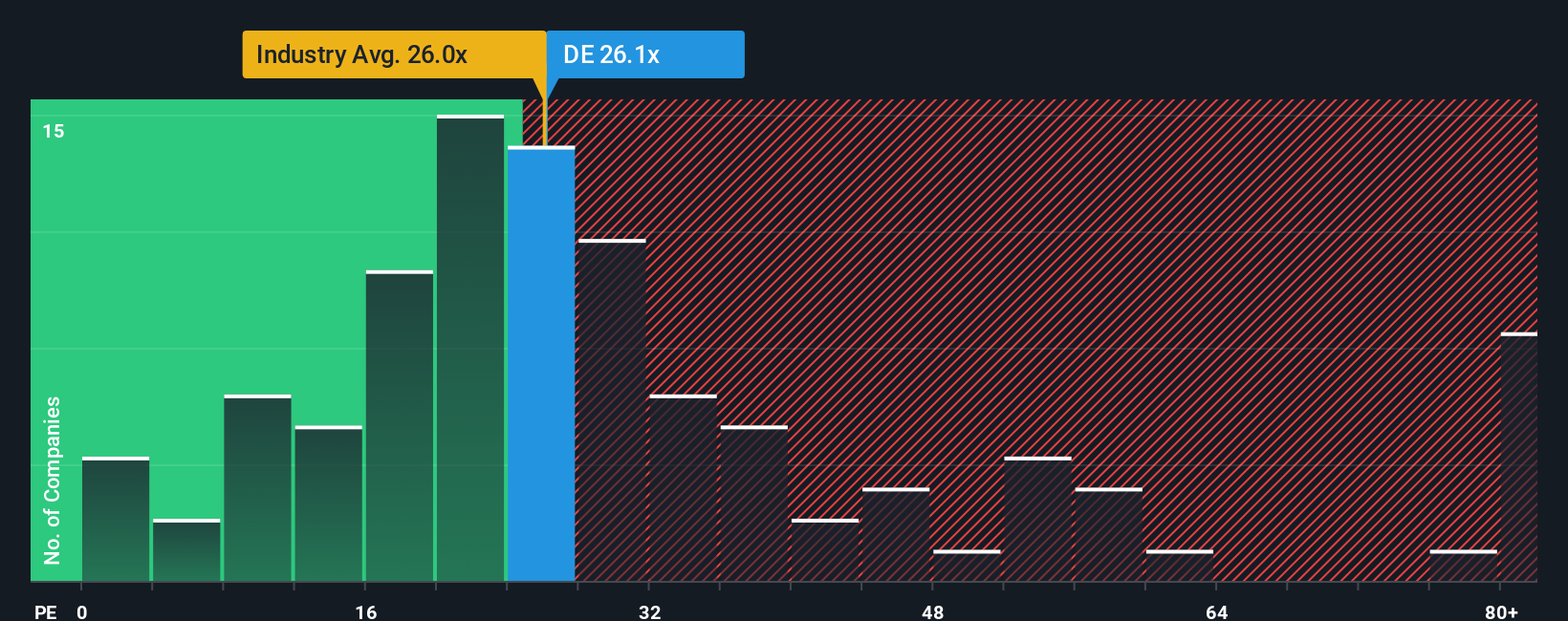Image resolution: width=1568 pixels, height=621 pixels.
Task: Click the x-axis label 32
Action: [649, 611]
